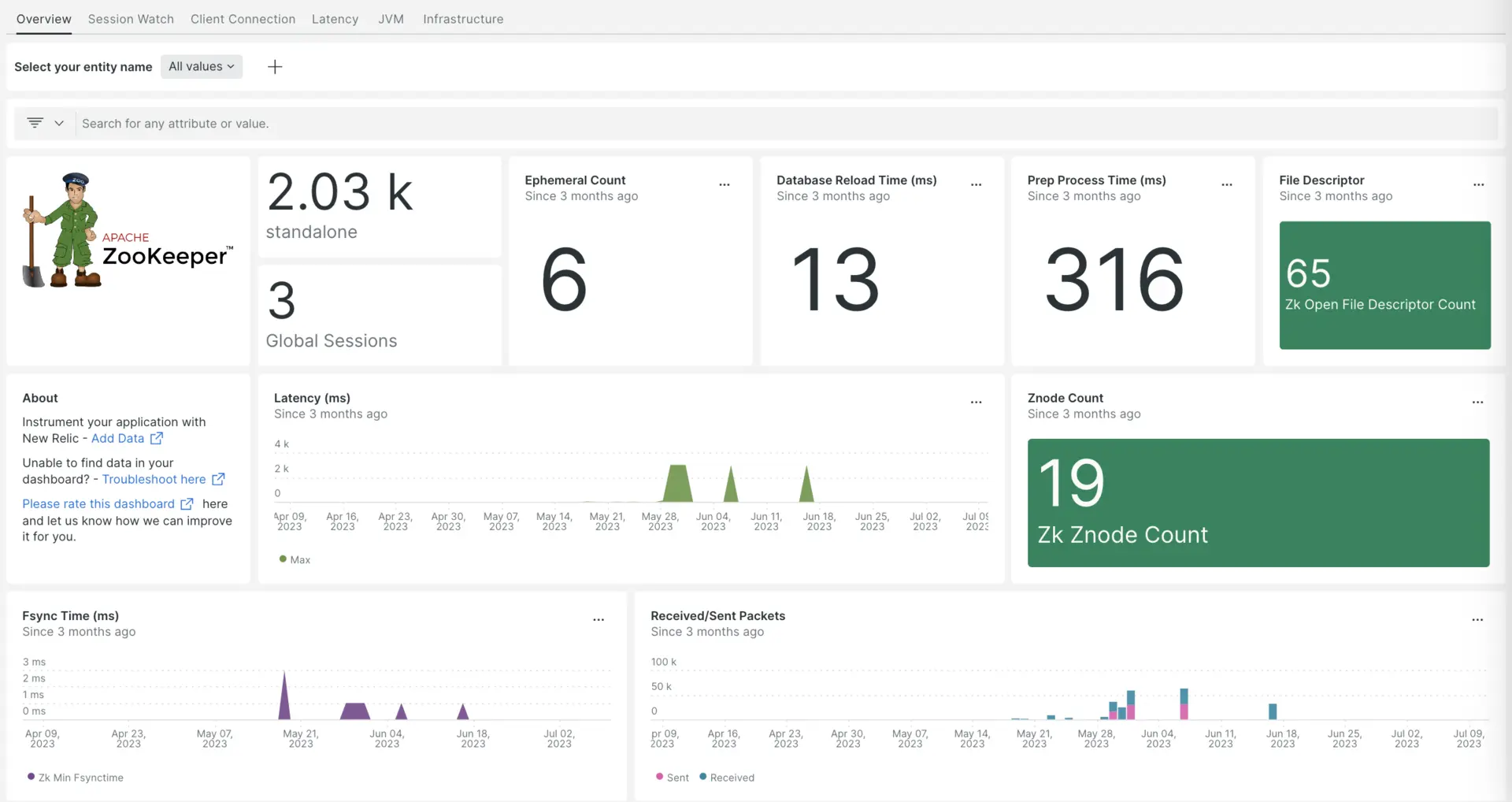Open the Troubleshoot here link
The image size is (1512, 802).
154,479
